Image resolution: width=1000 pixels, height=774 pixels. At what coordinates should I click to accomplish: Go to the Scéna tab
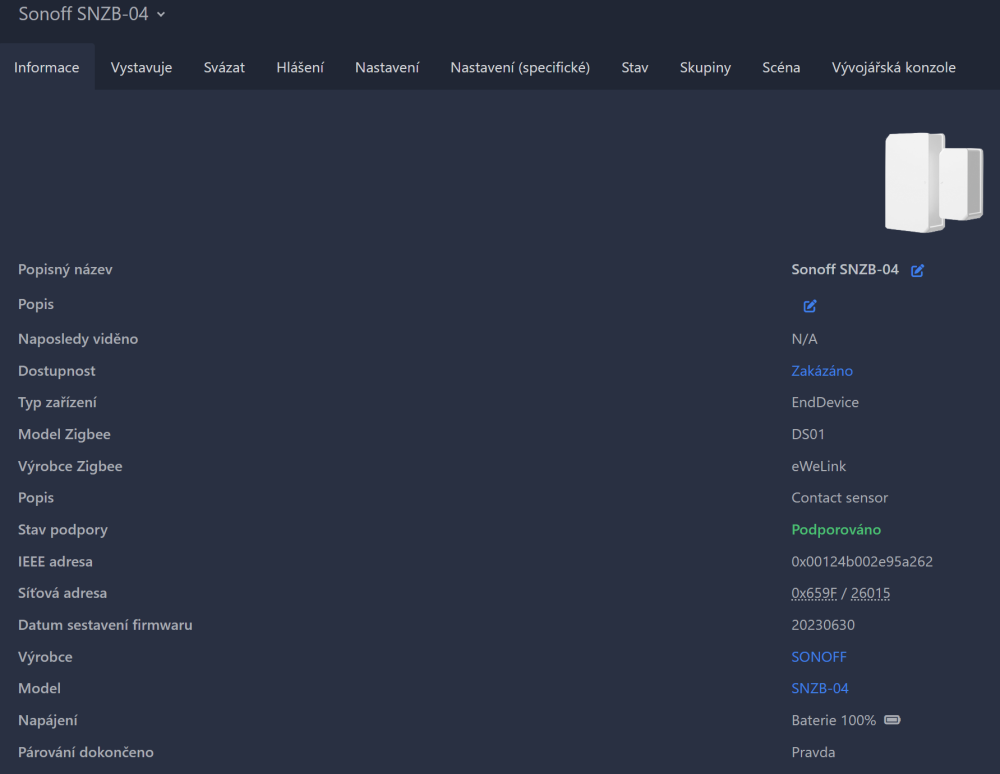click(781, 67)
